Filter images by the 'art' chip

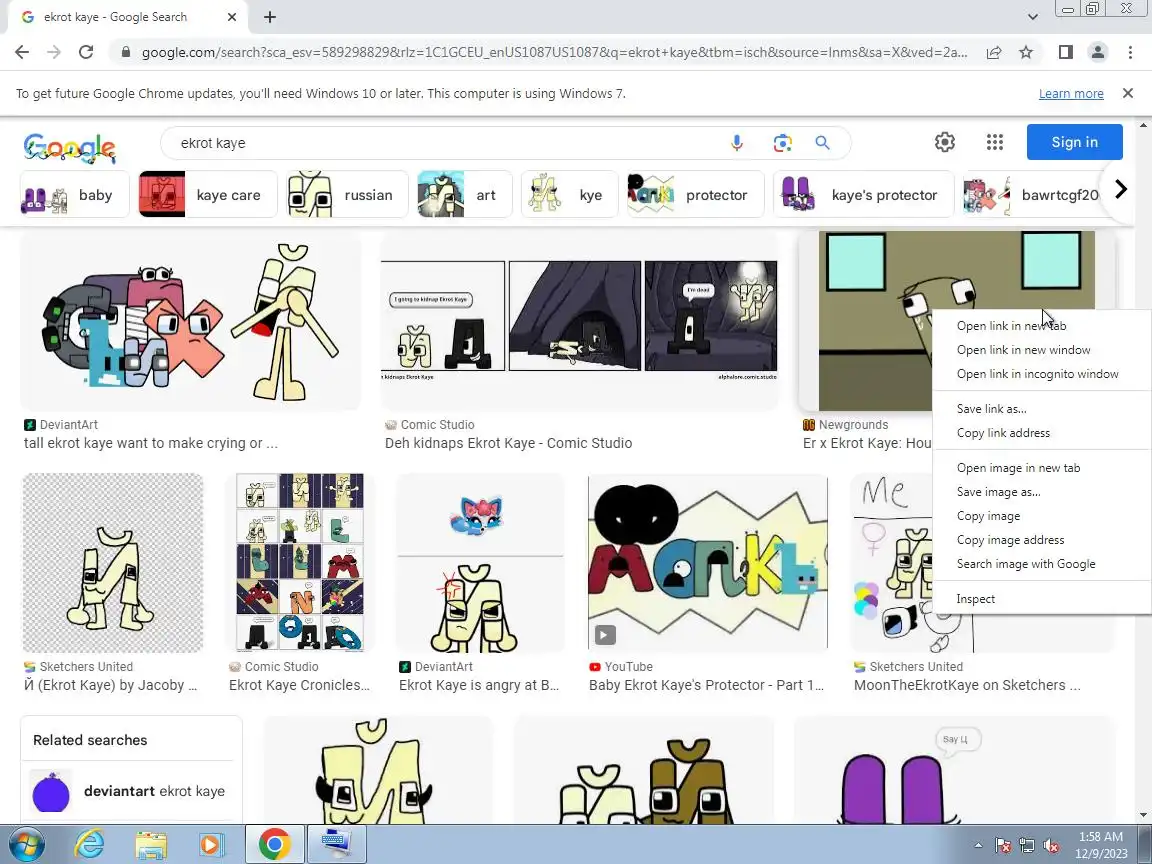coord(464,195)
